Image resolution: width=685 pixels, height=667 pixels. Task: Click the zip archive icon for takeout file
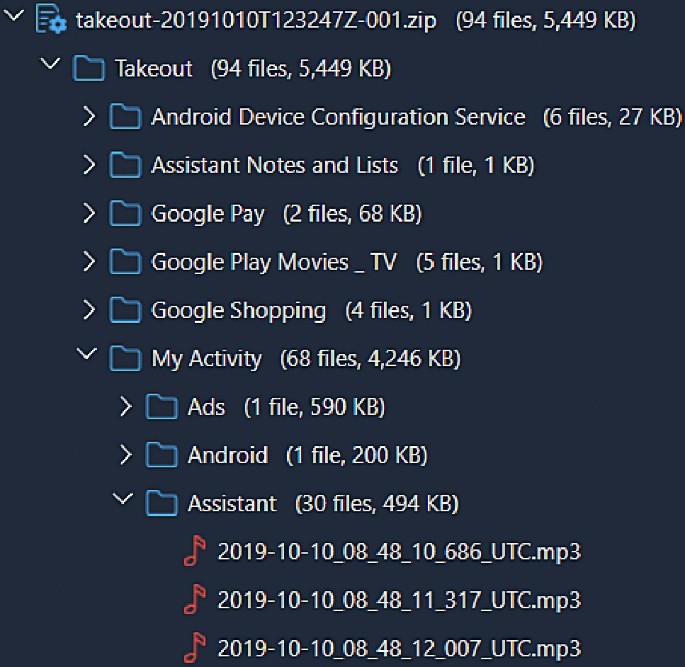[50, 21]
